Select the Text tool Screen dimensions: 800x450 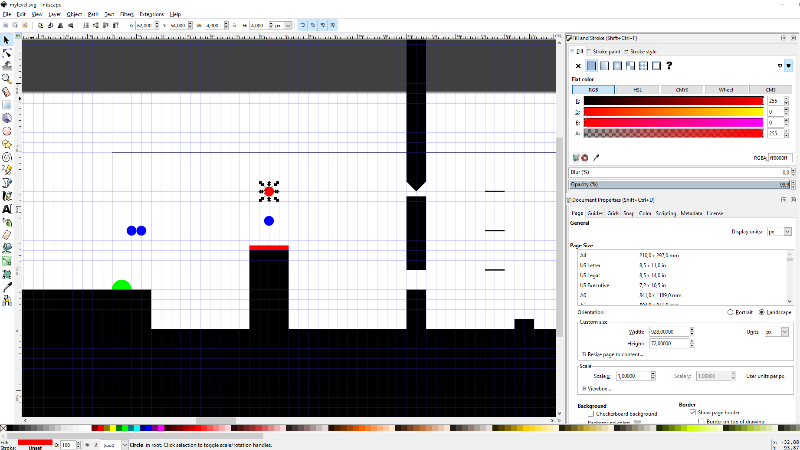click(x=7, y=208)
